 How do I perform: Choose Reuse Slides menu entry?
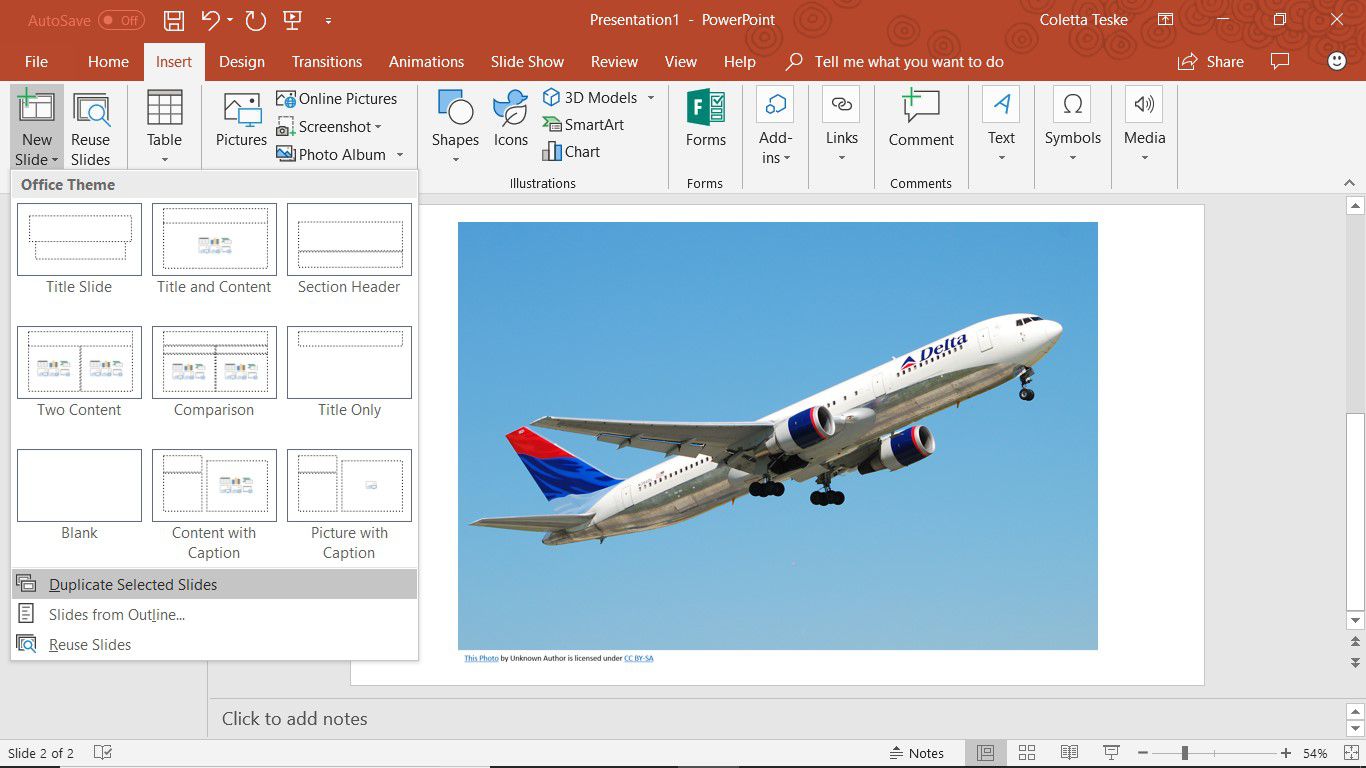click(x=214, y=645)
